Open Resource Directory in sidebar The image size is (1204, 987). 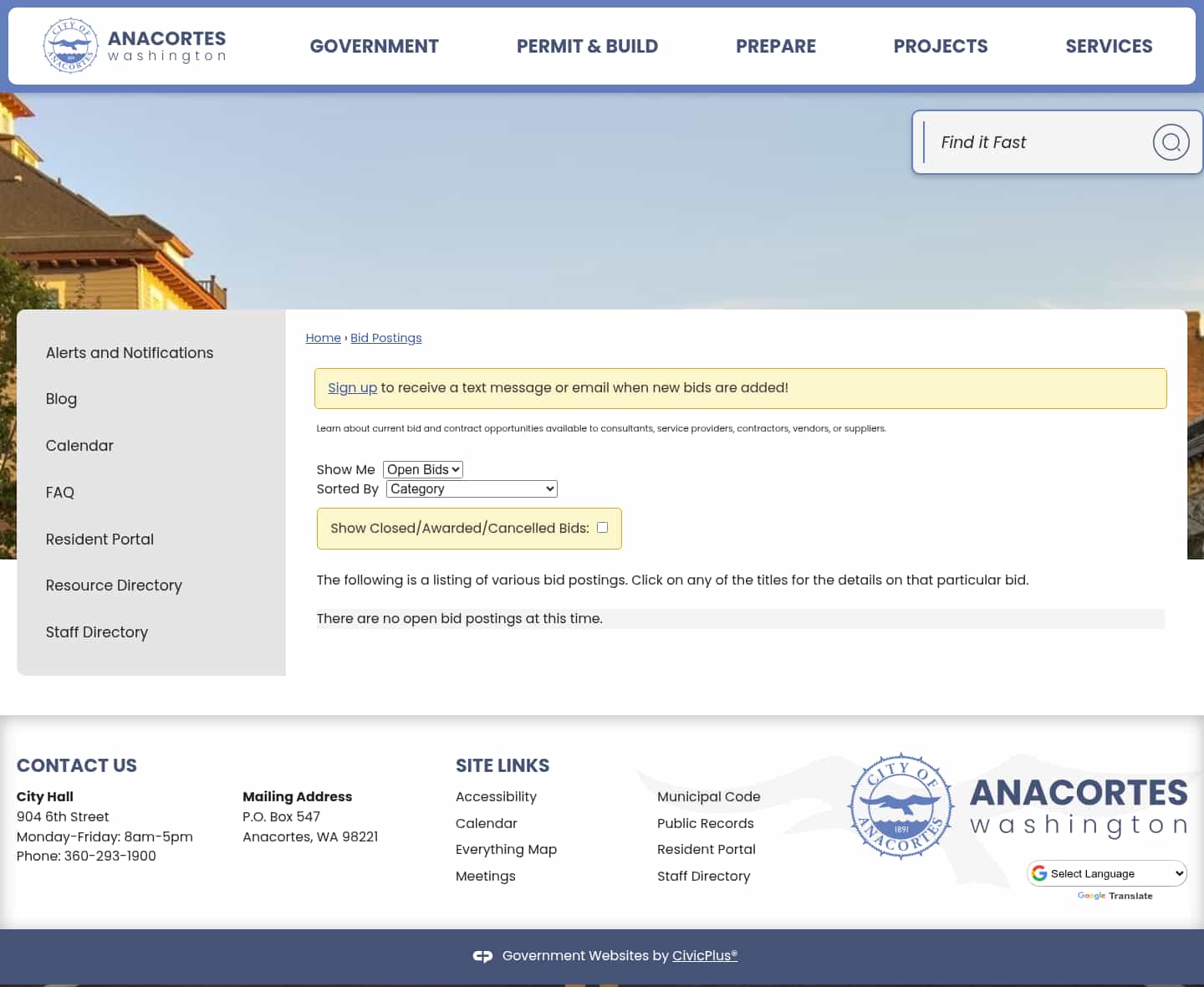pos(114,586)
